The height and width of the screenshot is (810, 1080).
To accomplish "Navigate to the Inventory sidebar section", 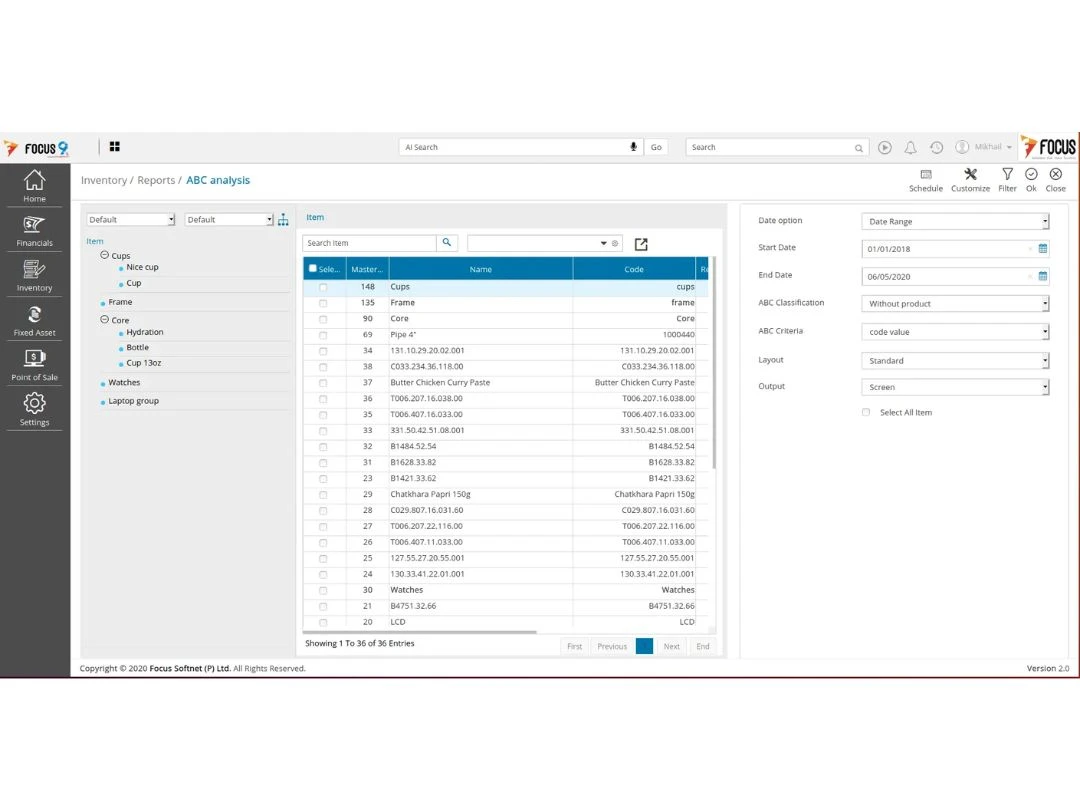I will (x=34, y=276).
